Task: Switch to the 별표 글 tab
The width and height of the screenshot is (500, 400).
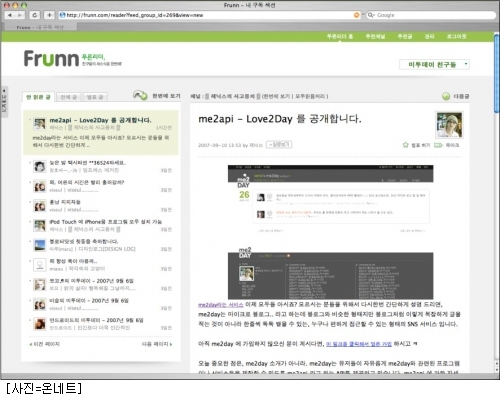Action: click(95, 97)
